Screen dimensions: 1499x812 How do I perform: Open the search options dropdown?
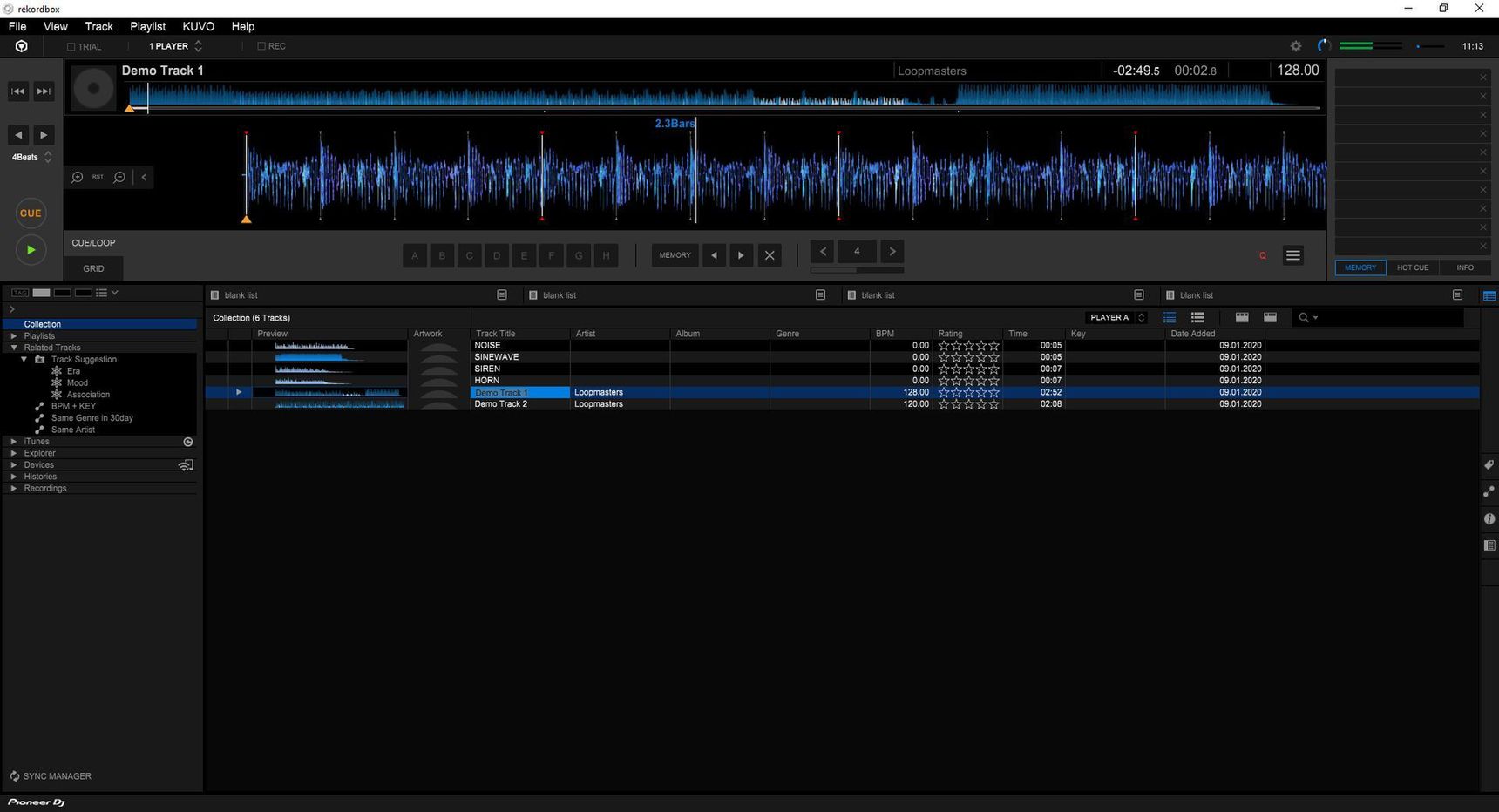pyautogui.click(x=1315, y=318)
